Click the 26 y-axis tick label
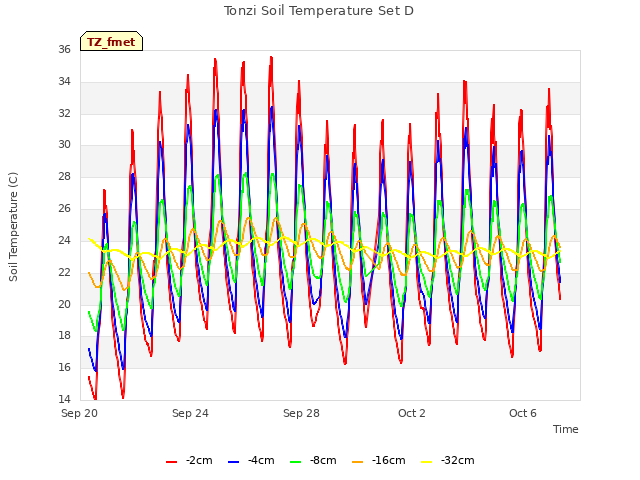640x480 pixels. (64, 209)
